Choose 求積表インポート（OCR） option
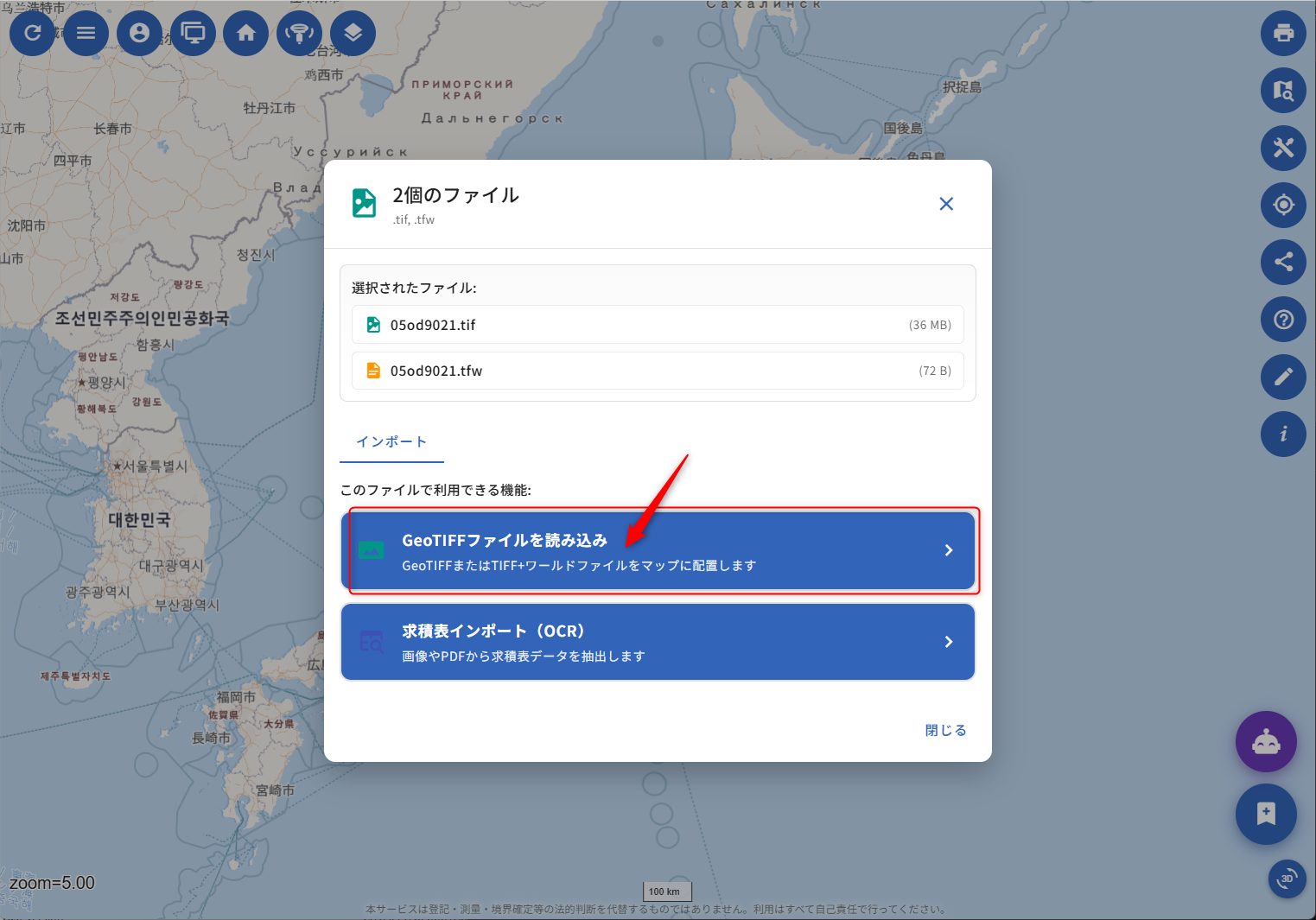Viewport: 1316px width, 920px height. (658, 642)
